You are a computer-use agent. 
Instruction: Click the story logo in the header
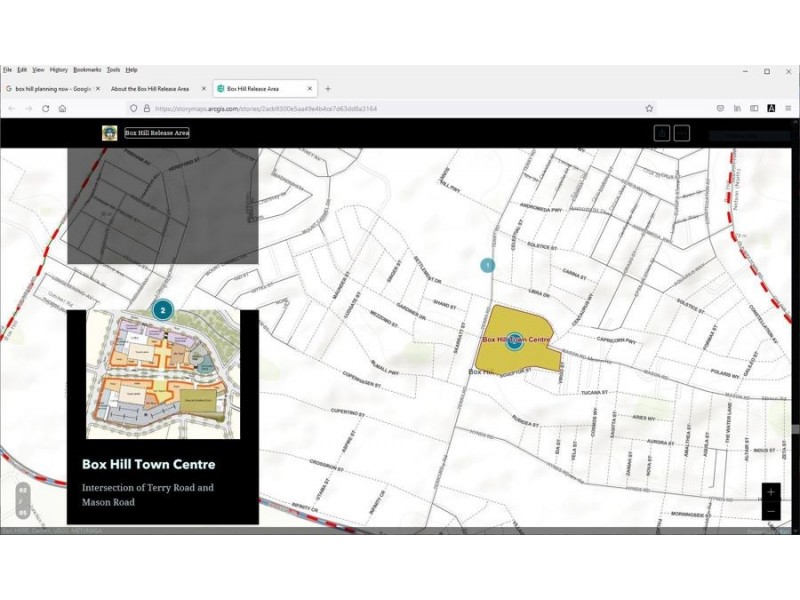pos(110,133)
